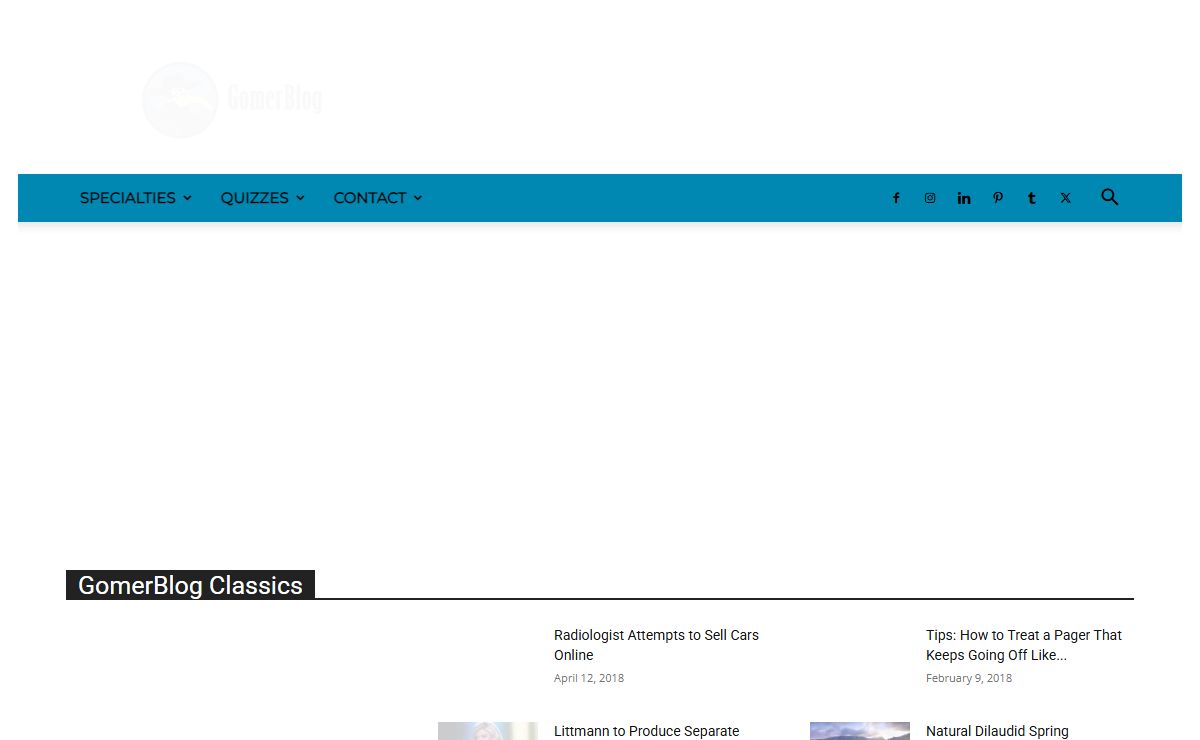
Task: Open the GomerBlog Instagram icon
Action: (x=930, y=198)
